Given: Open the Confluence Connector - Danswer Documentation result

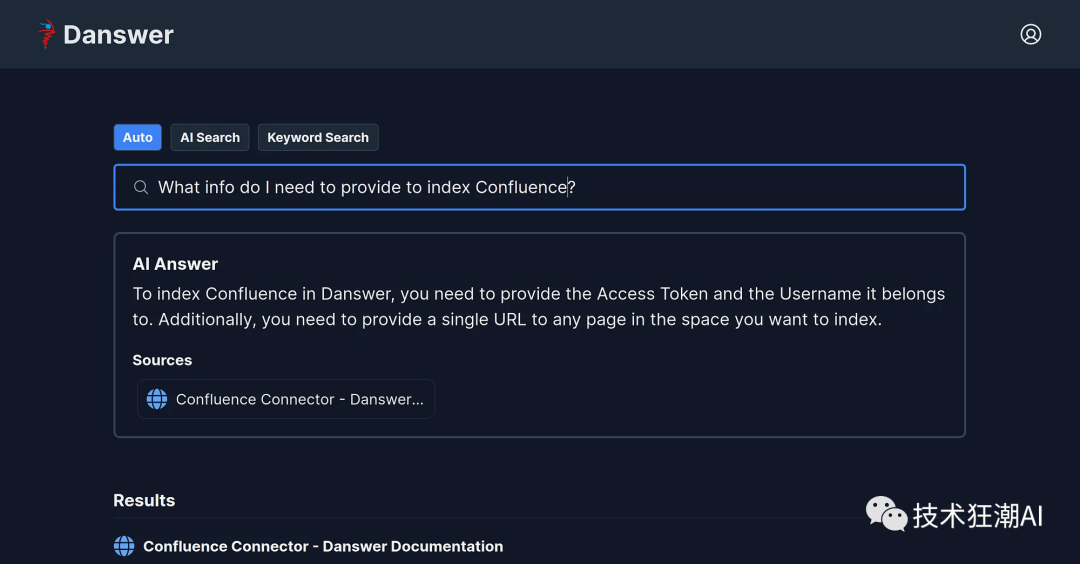Looking at the screenshot, I should pos(323,546).
